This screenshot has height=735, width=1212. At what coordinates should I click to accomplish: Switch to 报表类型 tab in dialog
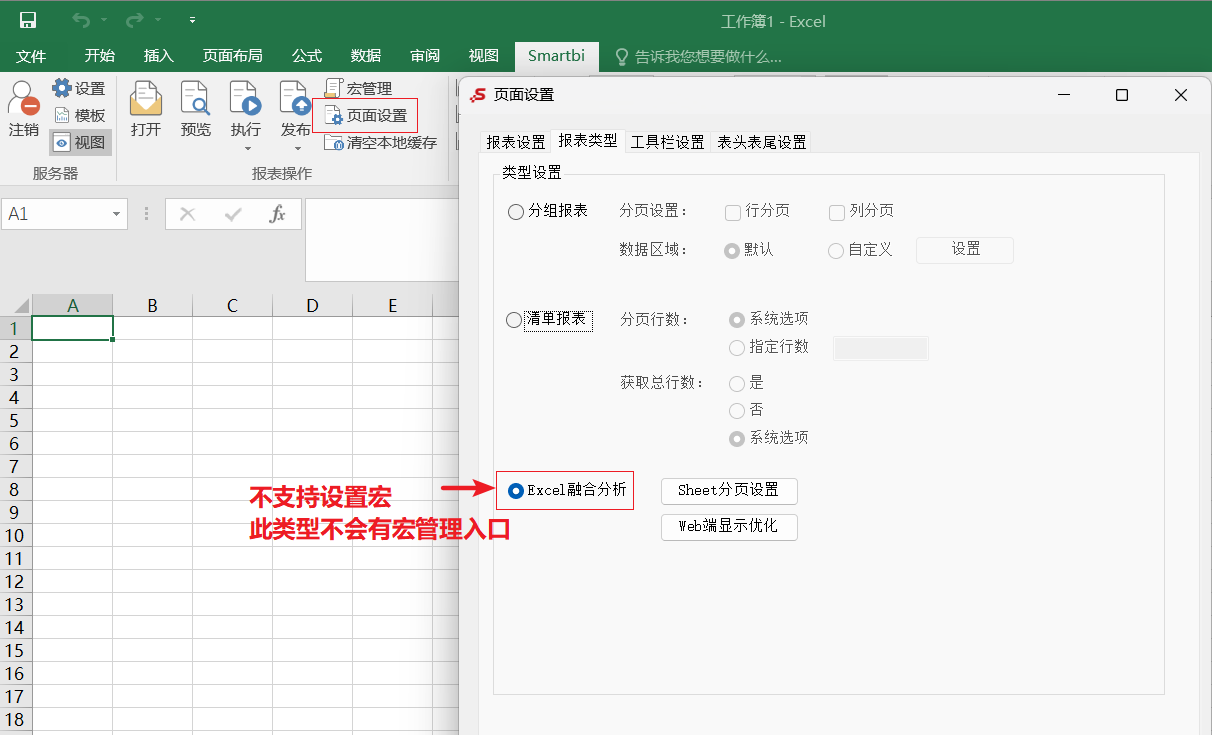pos(588,141)
